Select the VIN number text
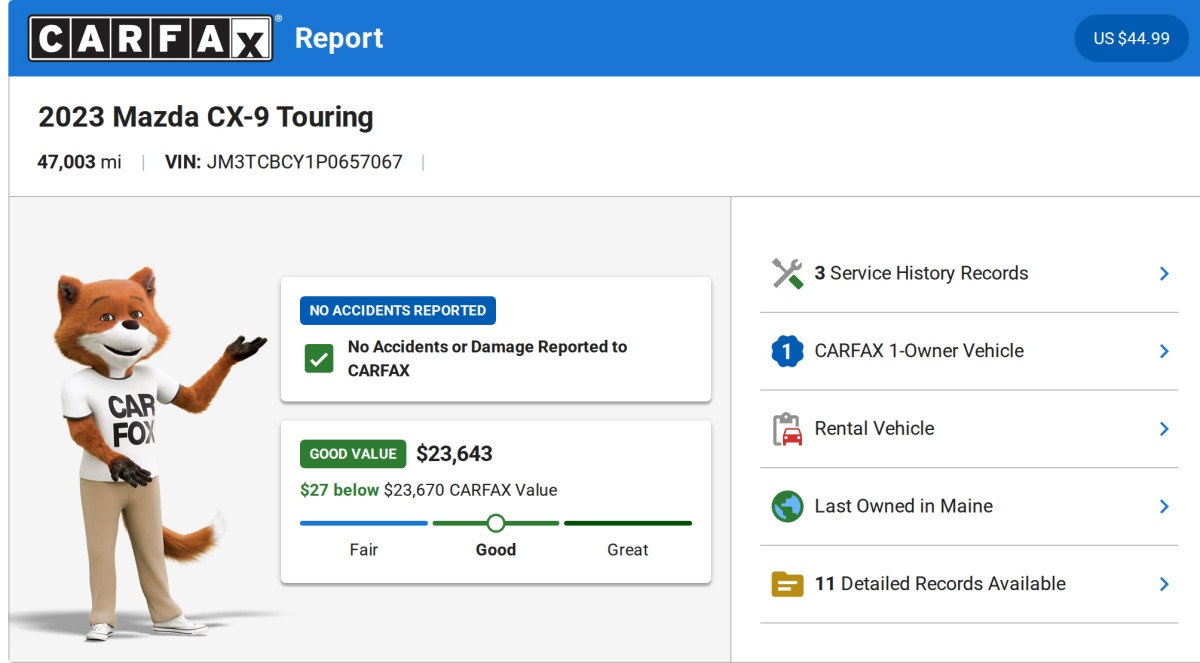The width and height of the screenshot is (1200, 663). (x=304, y=162)
